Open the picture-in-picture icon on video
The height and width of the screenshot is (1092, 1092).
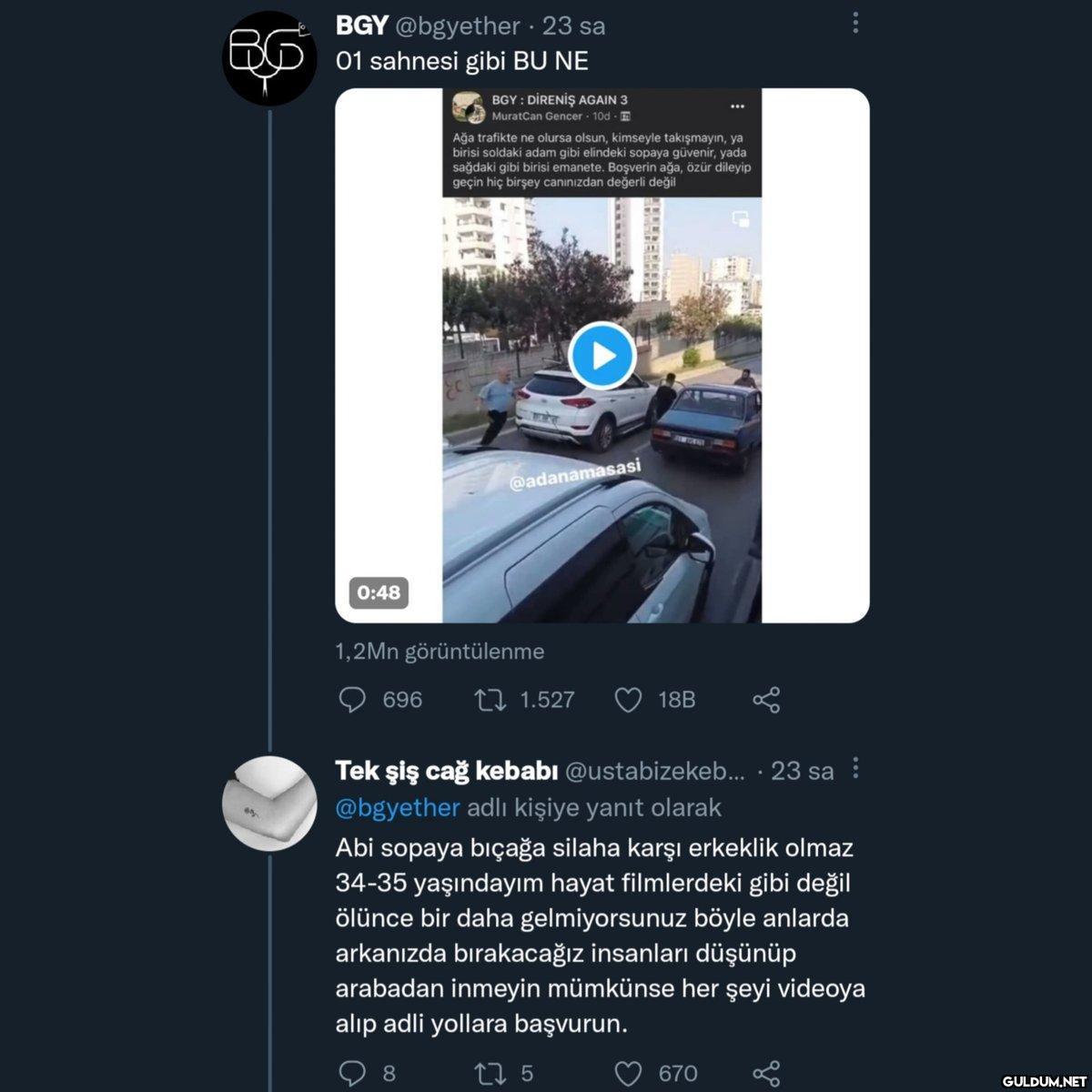point(741,219)
